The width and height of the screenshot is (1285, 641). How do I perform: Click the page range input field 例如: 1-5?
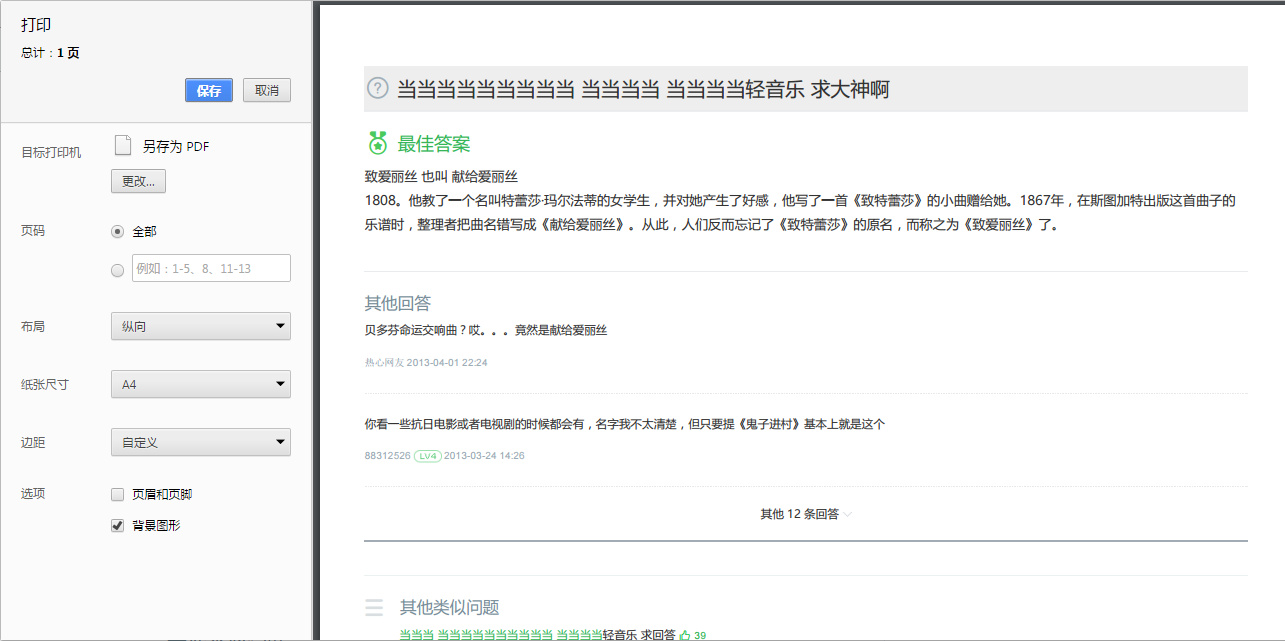210,268
